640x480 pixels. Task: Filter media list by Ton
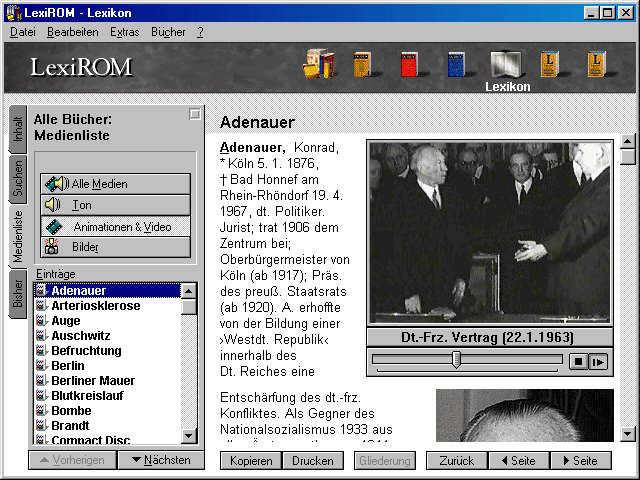[x=116, y=205]
